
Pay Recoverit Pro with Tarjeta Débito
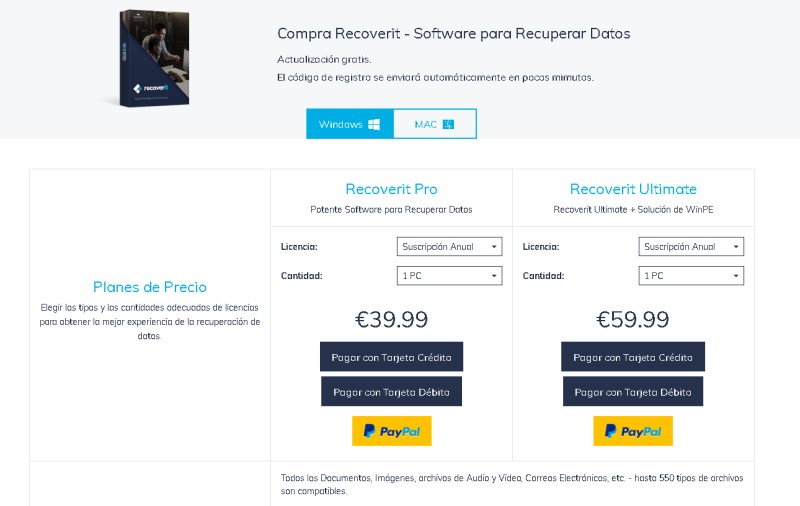pyautogui.click(x=391, y=392)
